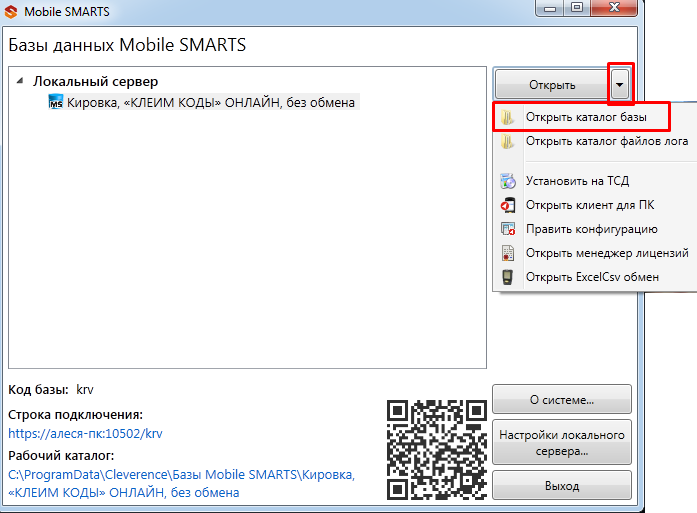Open the О системе... dialog button
Viewport: 697px width, 513px height.
pyautogui.click(x=562, y=400)
